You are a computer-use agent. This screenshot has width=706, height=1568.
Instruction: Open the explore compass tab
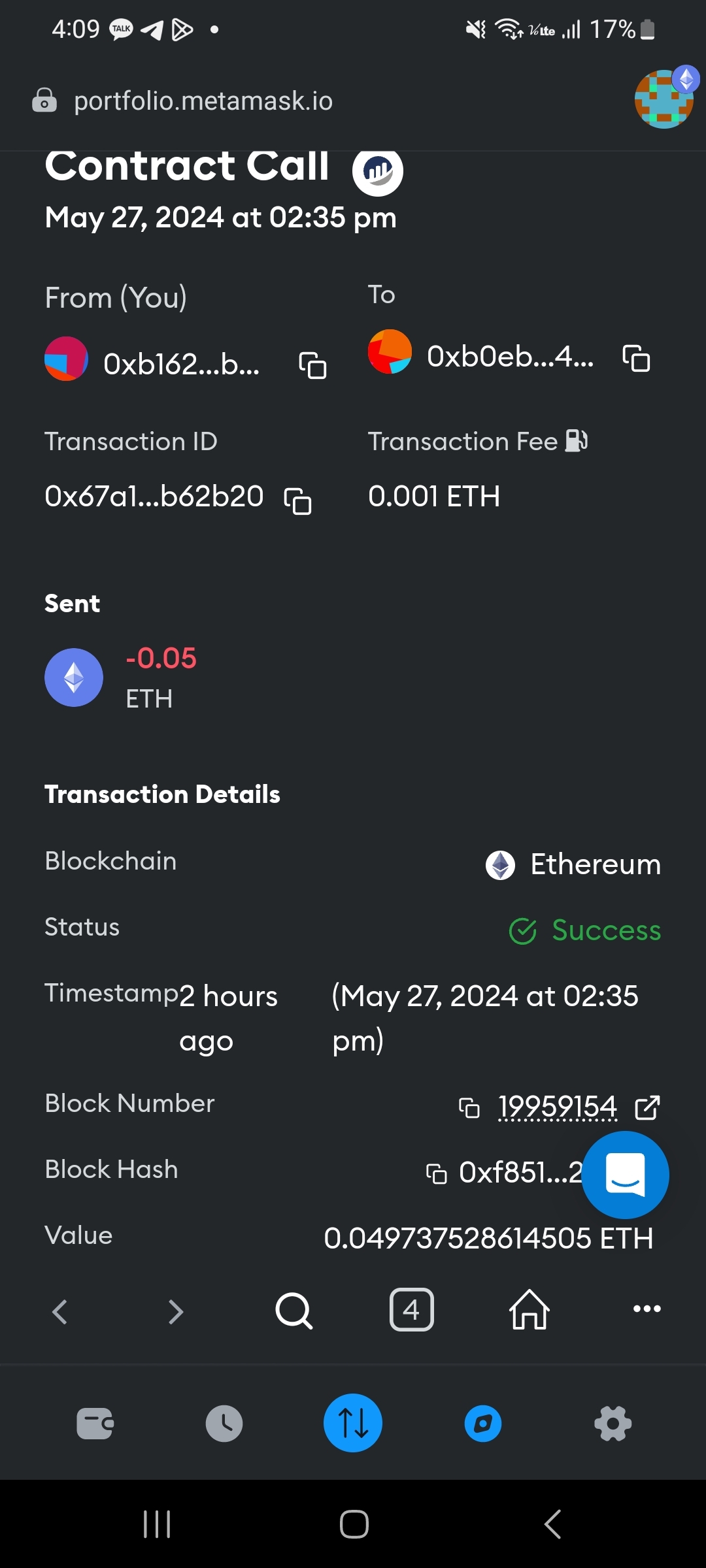click(483, 1424)
